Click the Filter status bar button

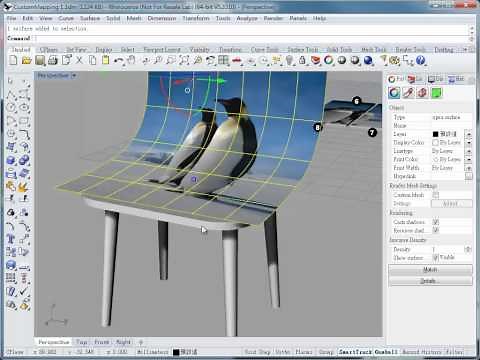[x=454, y=352]
